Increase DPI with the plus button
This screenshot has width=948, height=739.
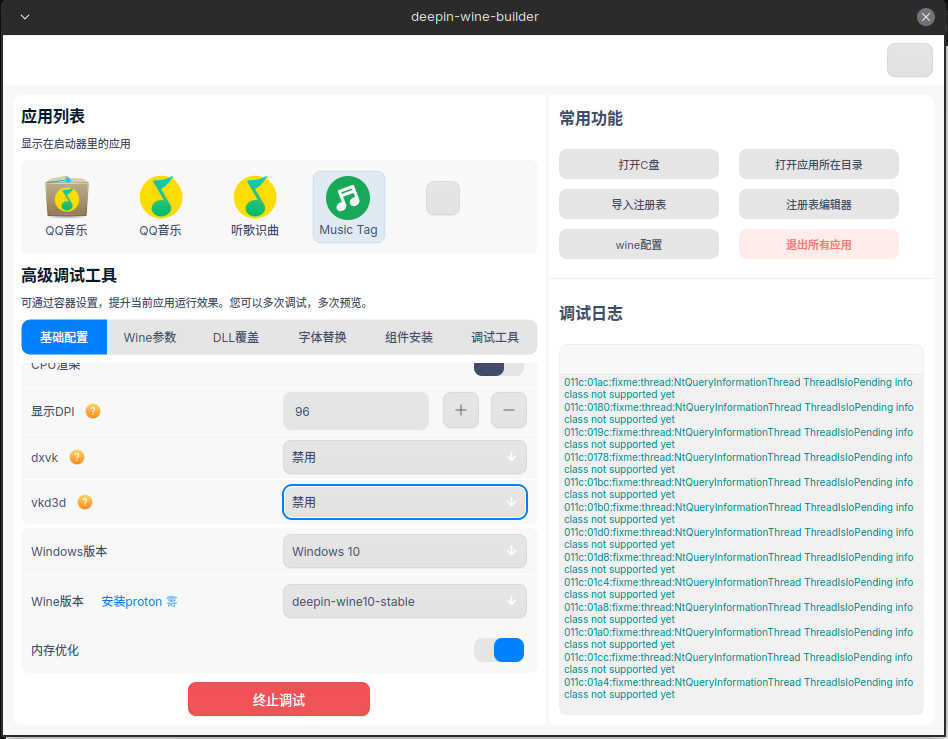[x=461, y=411]
